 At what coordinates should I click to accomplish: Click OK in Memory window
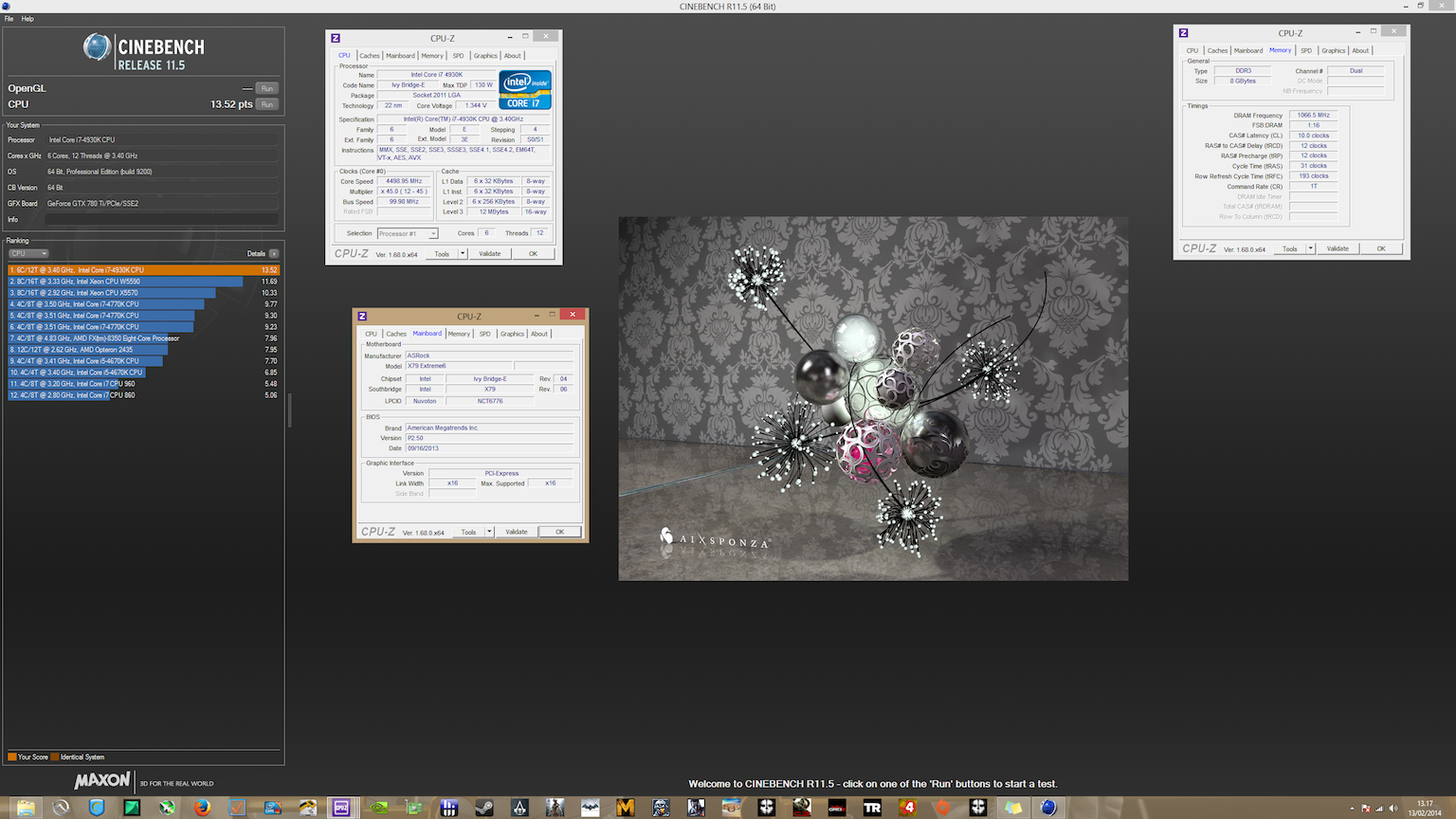coord(1381,248)
